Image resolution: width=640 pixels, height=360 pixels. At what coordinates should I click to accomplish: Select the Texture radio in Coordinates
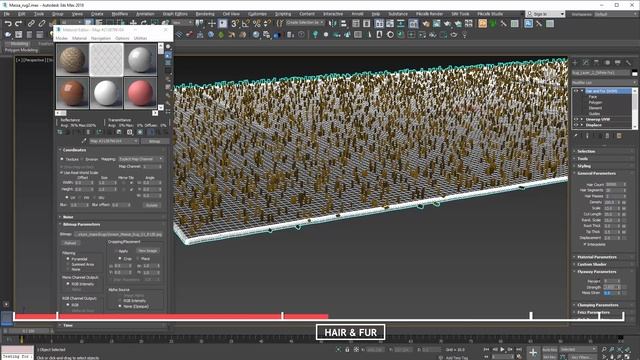(62, 159)
